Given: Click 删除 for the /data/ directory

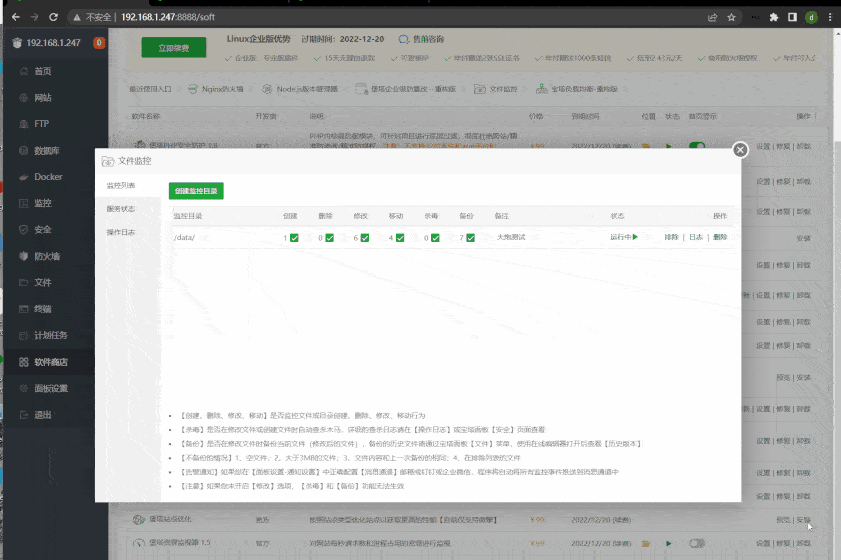Looking at the screenshot, I should click(720, 237).
